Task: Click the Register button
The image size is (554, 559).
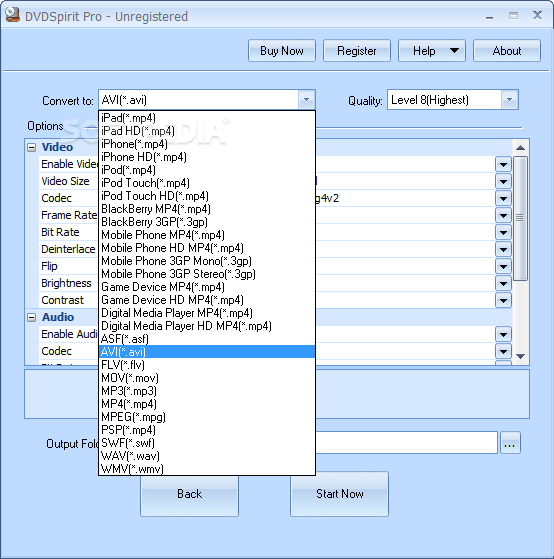Action: [356, 51]
